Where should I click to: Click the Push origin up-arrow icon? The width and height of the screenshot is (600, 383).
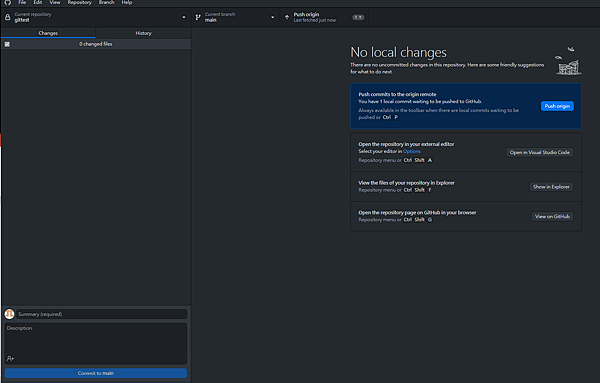pyautogui.click(x=287, y=17)
